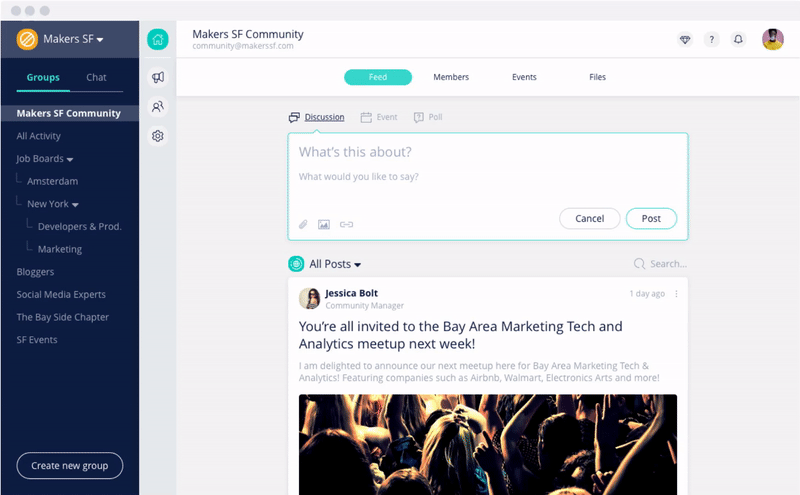Click the What's this about title field
Viewport: 800px width, 495px height.
click(355, 152)
